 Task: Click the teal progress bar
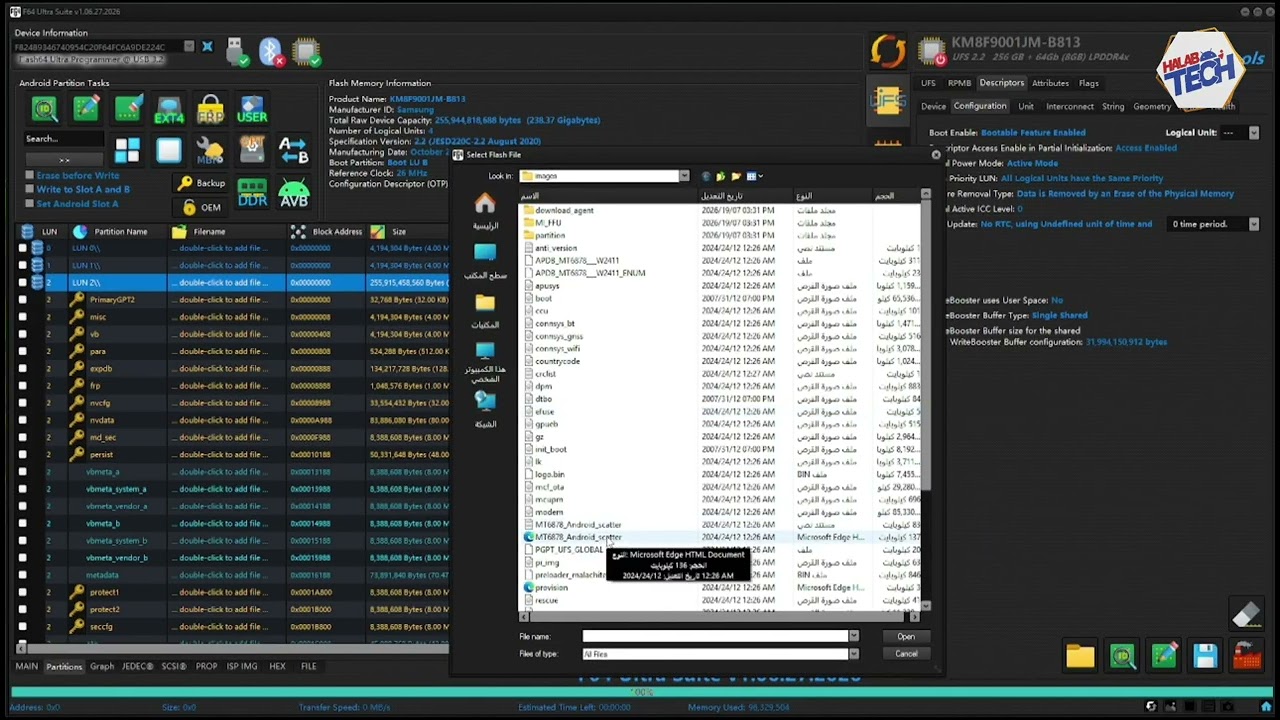tap(640, 691)
